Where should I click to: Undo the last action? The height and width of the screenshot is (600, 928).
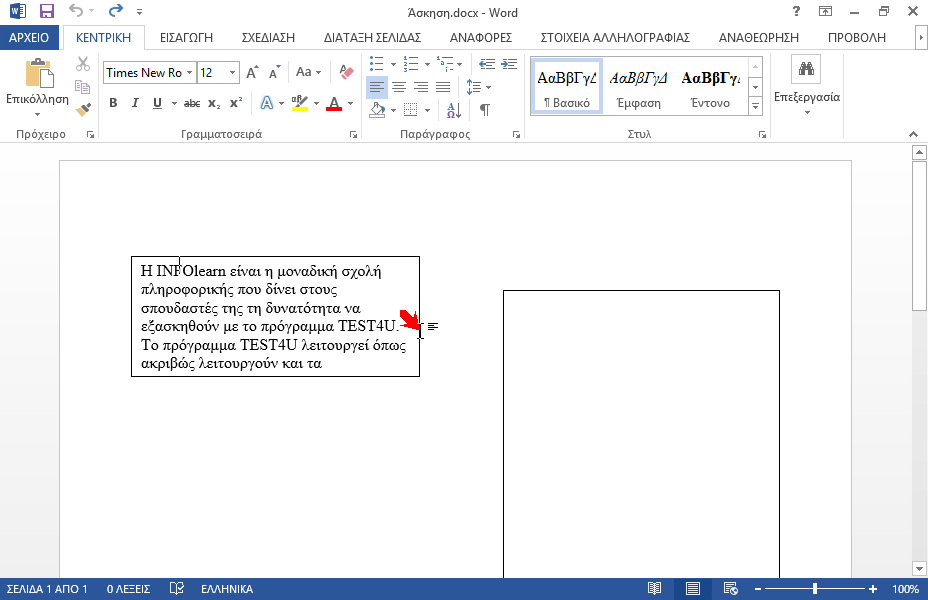coord(76,11)
